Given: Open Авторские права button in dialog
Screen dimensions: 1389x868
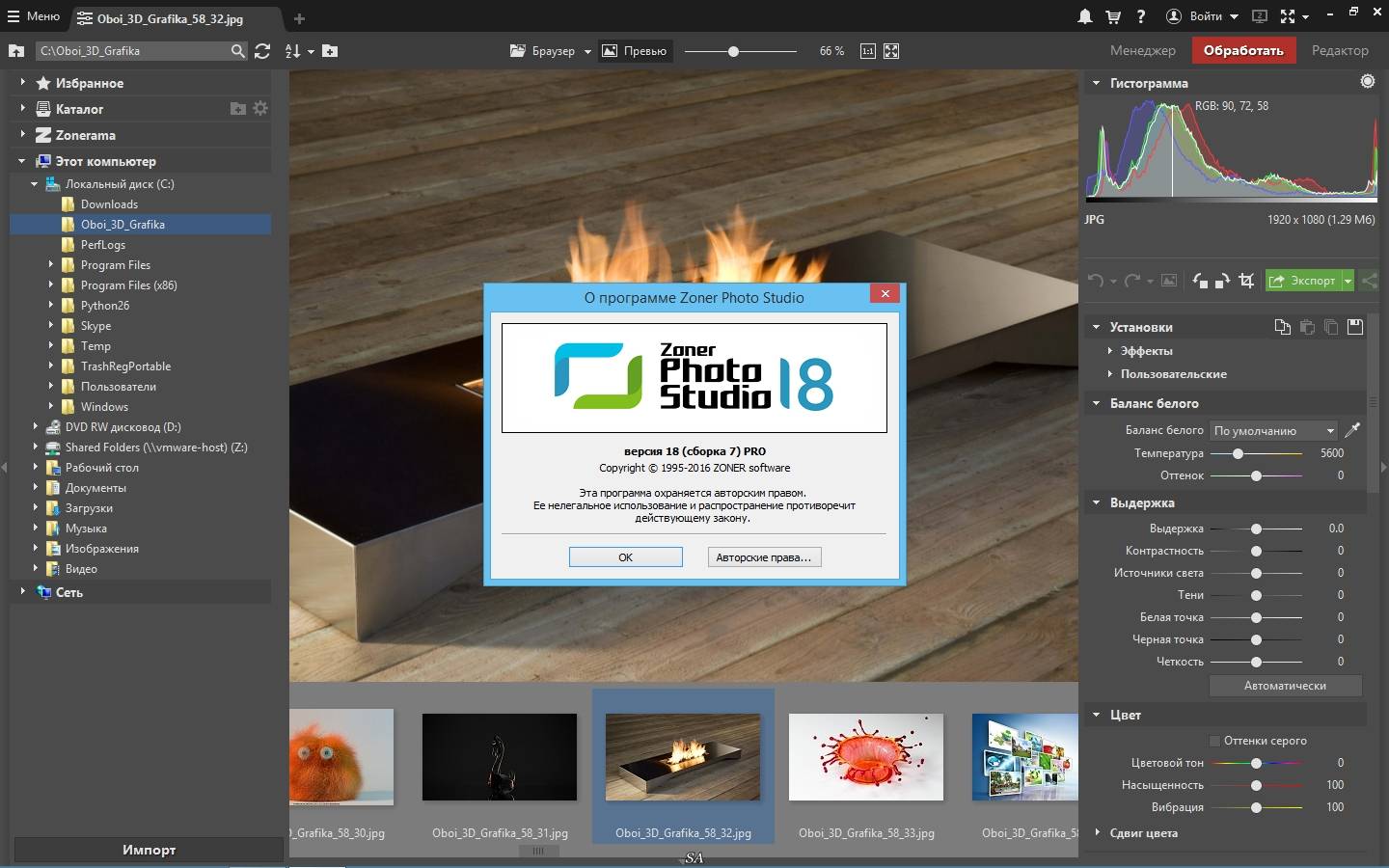Looking at the screenshot, I should [x=764, y=557].
